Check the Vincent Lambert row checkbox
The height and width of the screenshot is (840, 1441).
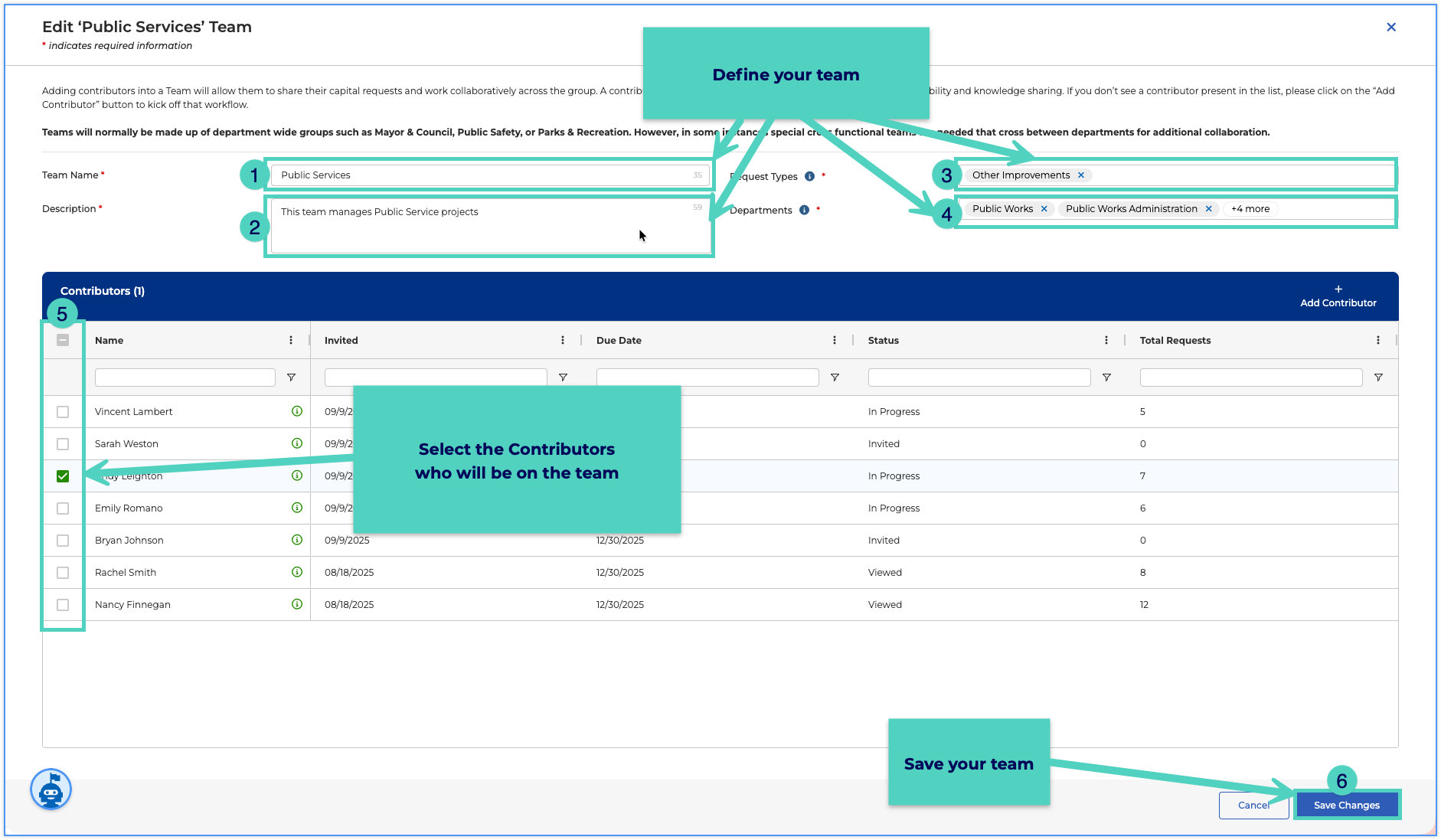pyautogui.click(x=63, y=412)
